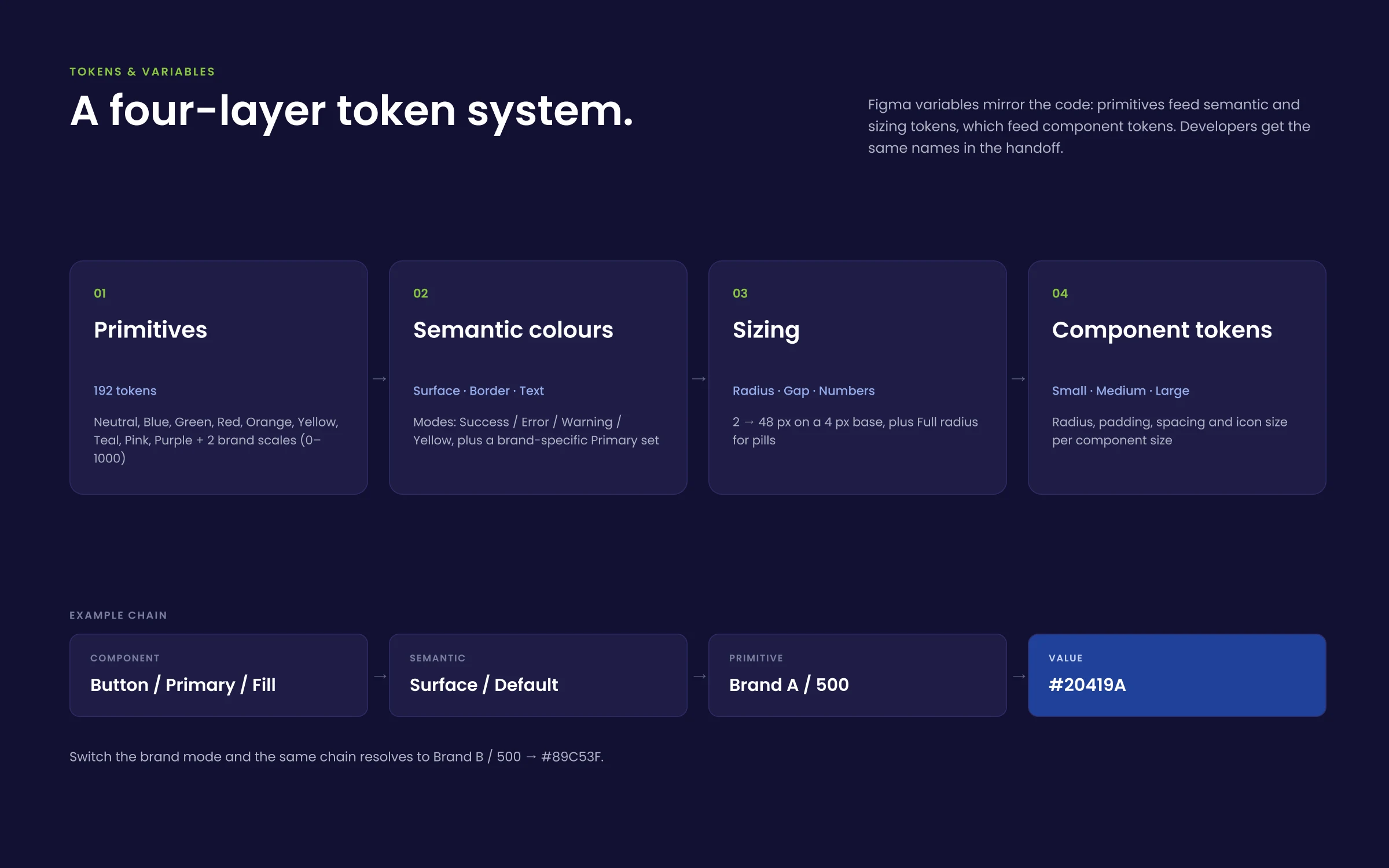
Task: Click the 'SEMANTIC' chain label
Action: click(438, 658)
